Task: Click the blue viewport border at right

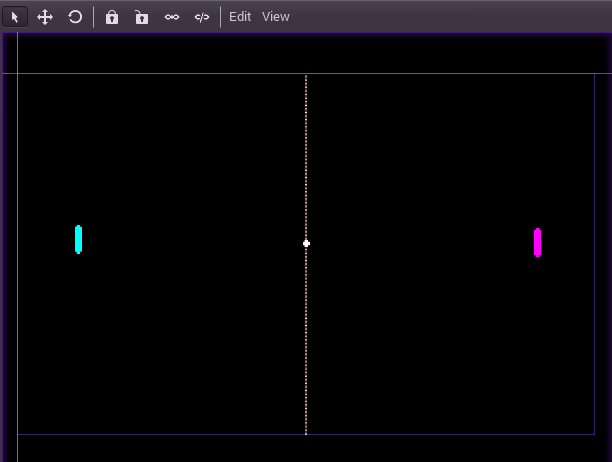Action: pyautogui.click(x=594, y=300)
